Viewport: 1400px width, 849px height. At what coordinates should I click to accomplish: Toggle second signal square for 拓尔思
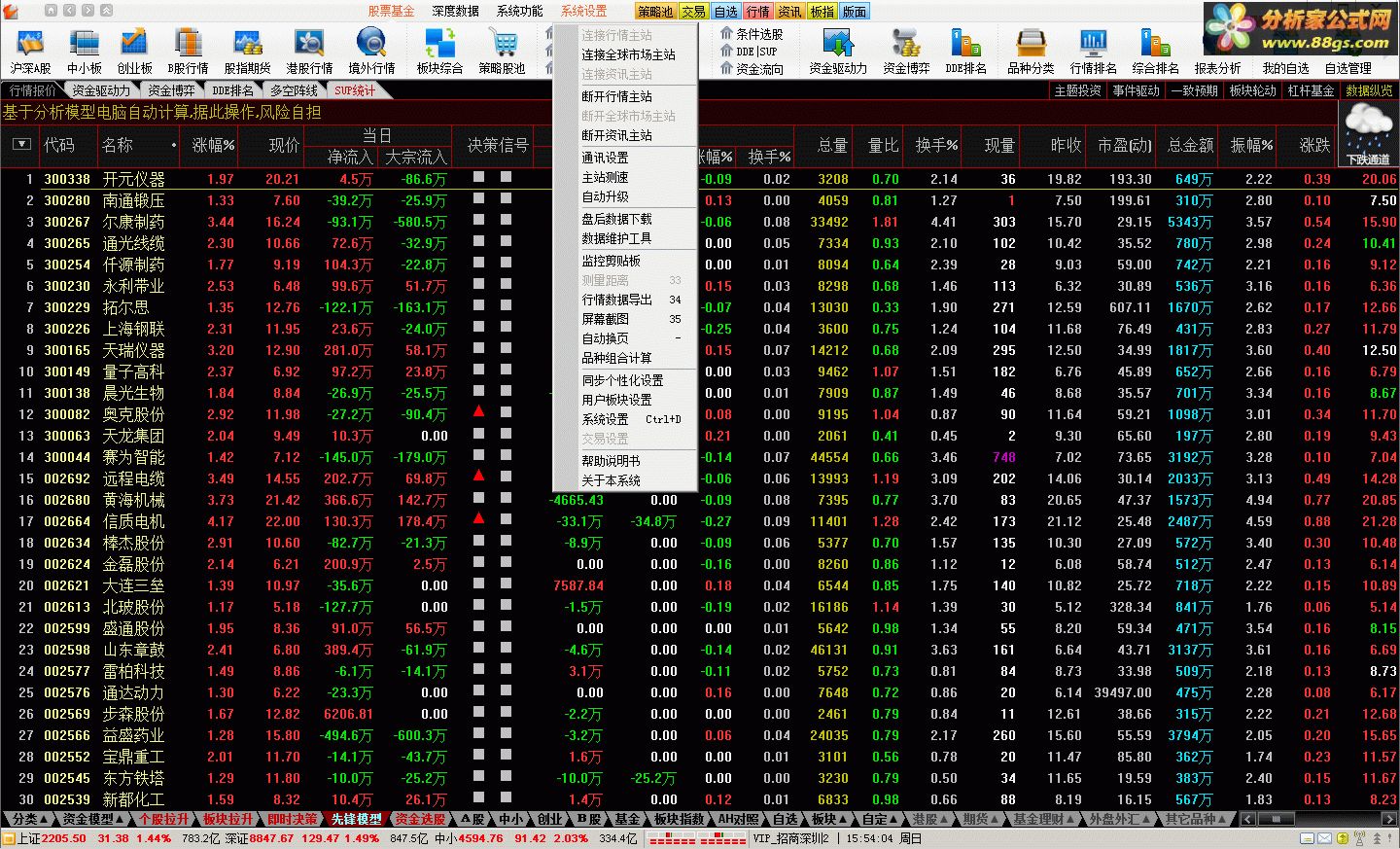point(506,305)
